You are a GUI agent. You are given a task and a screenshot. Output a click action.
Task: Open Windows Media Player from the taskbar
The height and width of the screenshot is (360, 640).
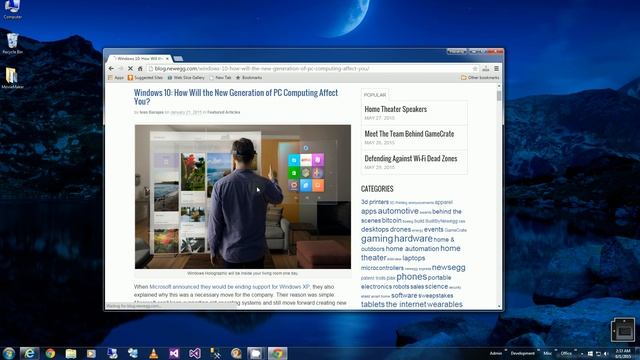[91, 353]
